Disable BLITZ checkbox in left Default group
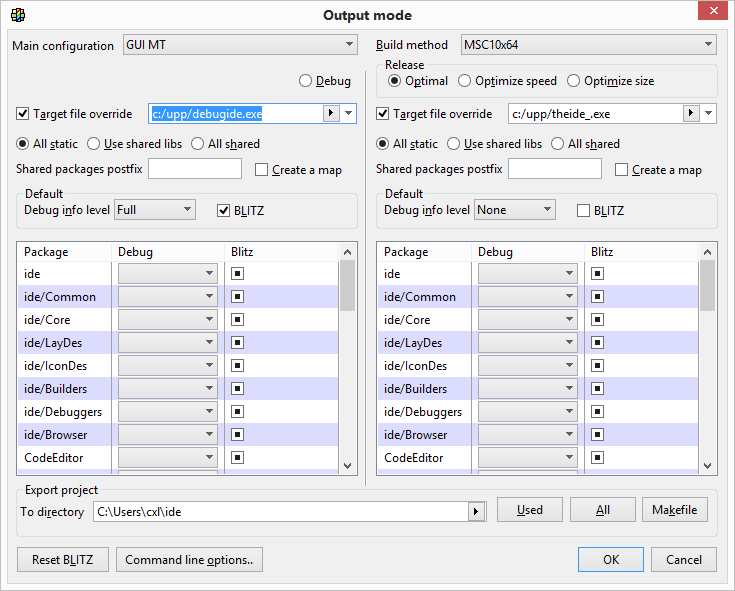Viewport: 735px width, 591px height. click(x=224, y=210)
